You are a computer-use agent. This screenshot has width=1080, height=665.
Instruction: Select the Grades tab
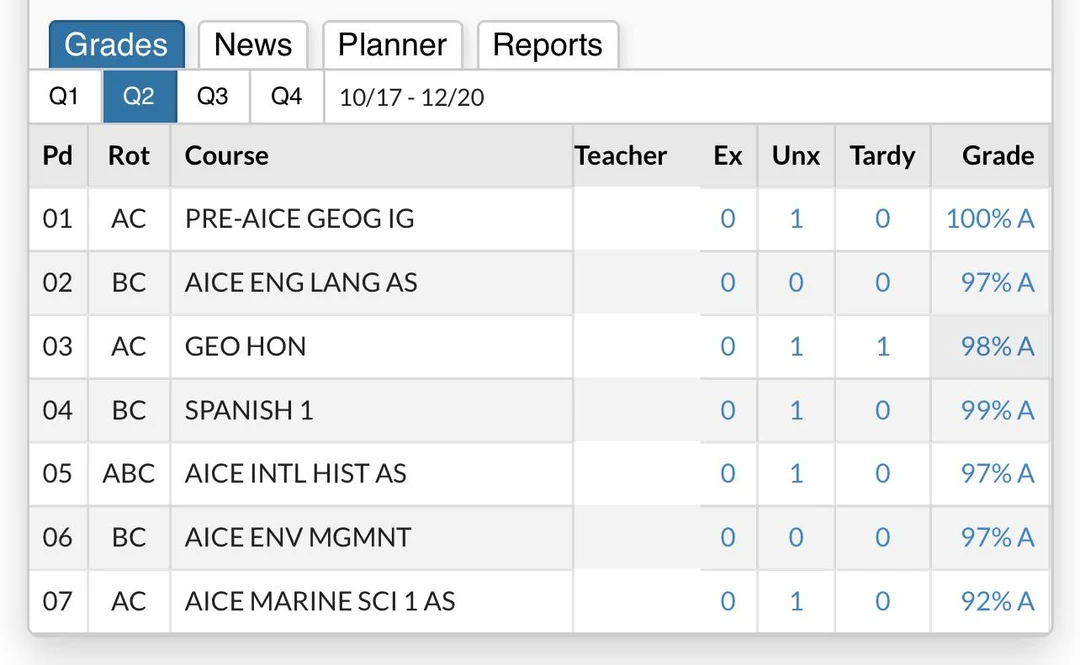tap(116, 44)
